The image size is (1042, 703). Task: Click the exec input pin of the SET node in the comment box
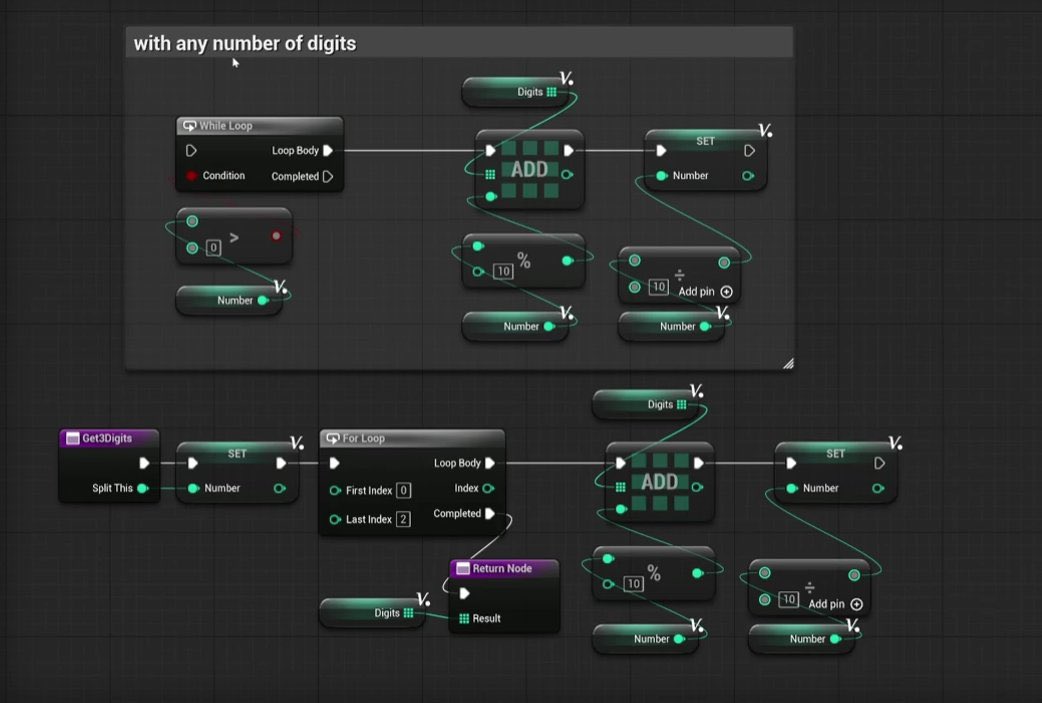(x=661, y=151)
